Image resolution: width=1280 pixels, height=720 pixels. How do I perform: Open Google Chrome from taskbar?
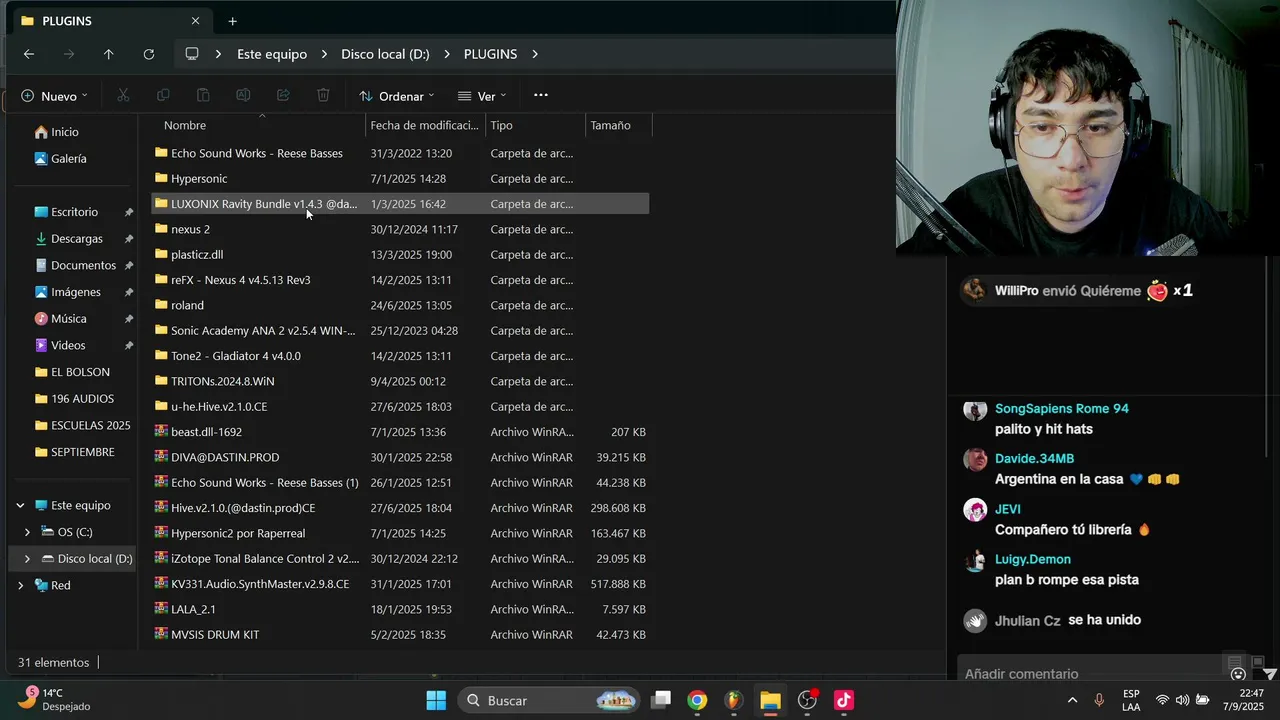click(x=697, y=700)
